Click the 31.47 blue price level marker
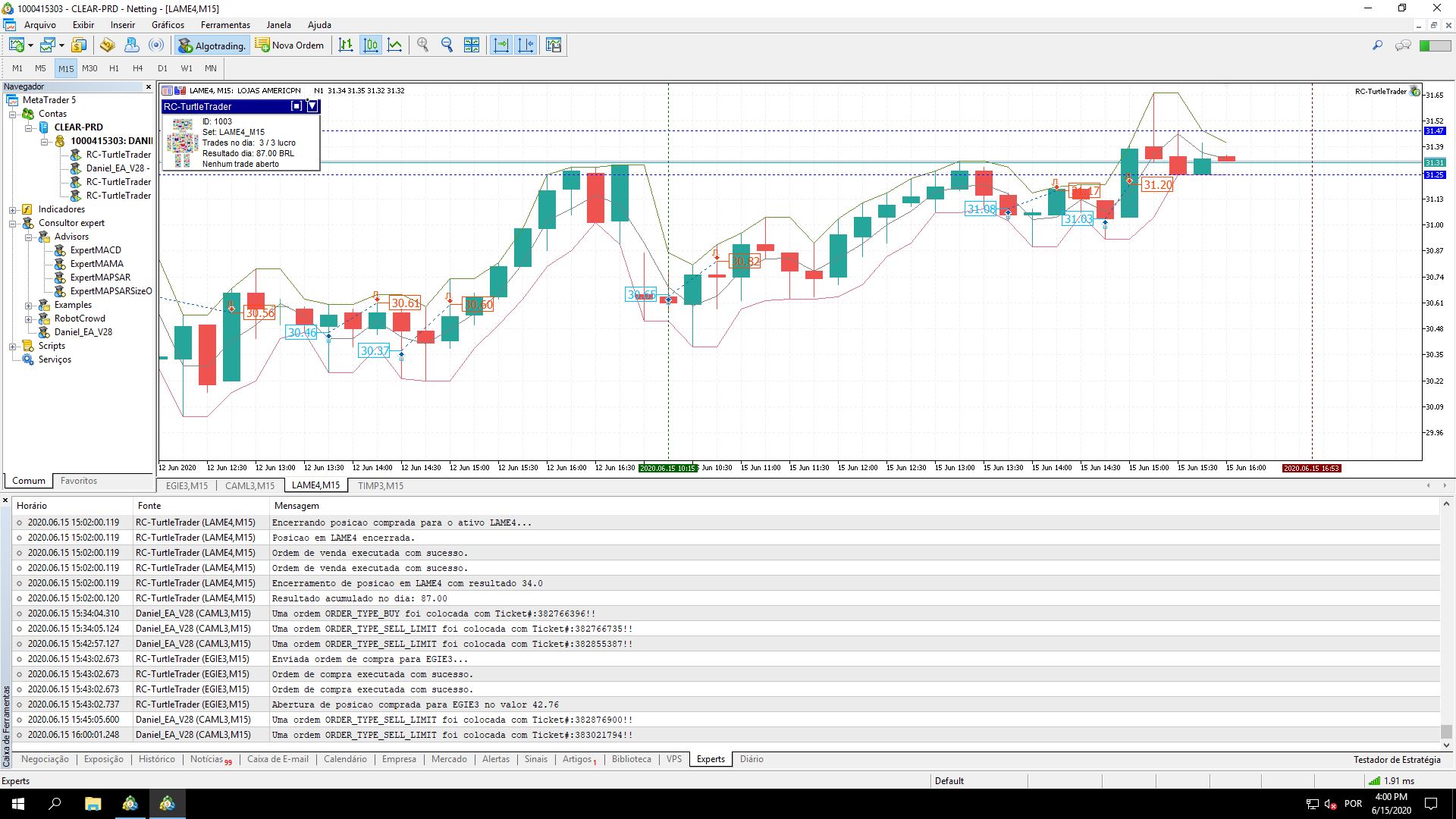The width and height of the screenshot is (1456, 819). pyautogui.click(x=1435, y=131)
